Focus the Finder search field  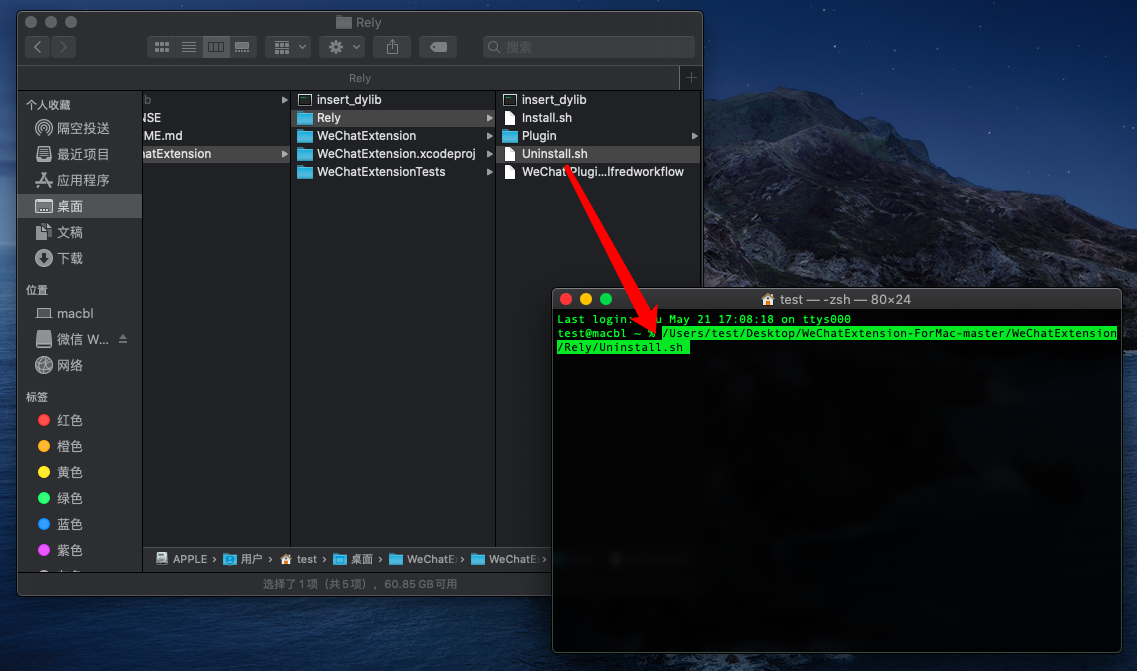point(589,47)
